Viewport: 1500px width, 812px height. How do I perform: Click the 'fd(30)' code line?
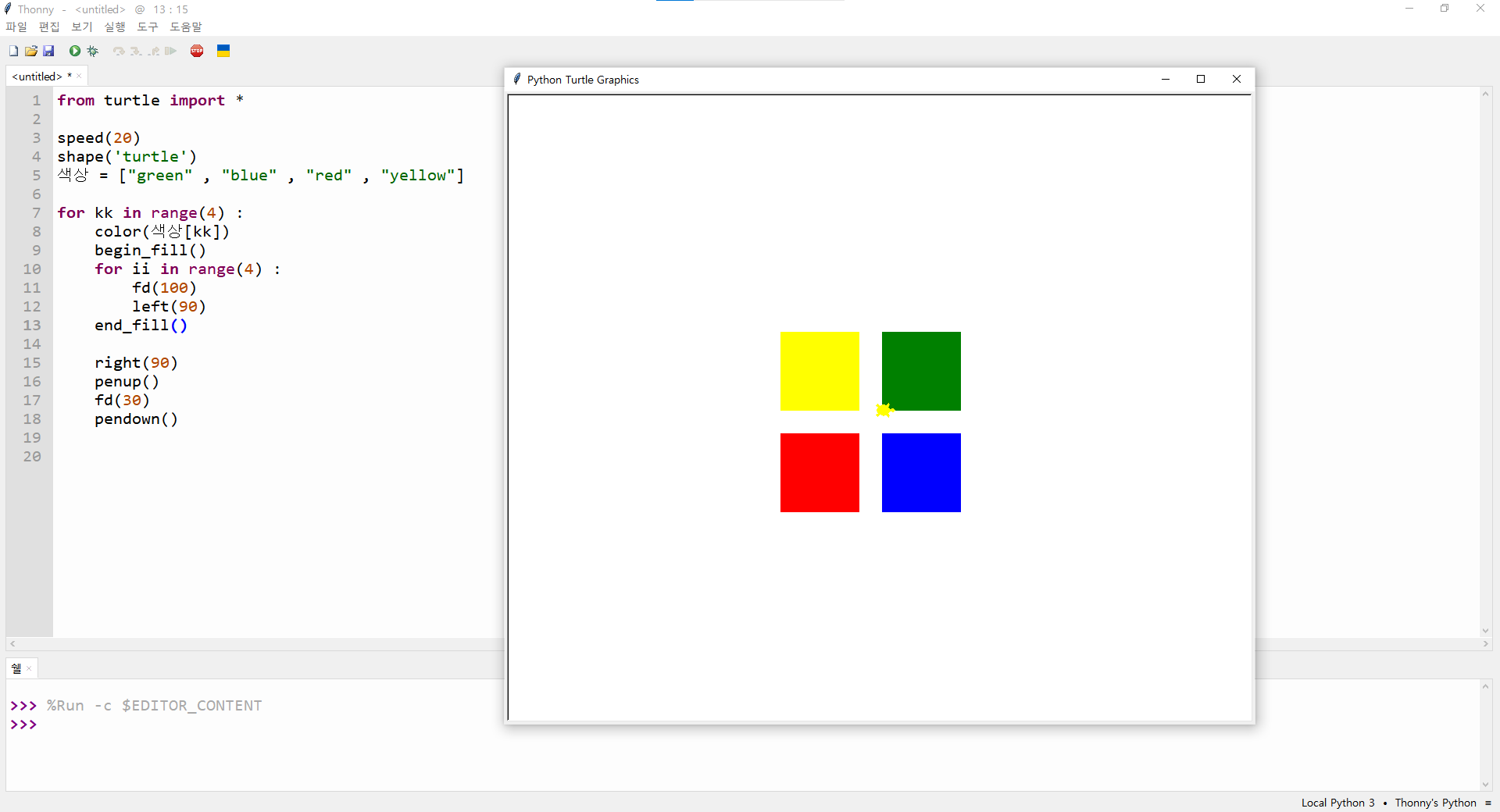(122, 400)
